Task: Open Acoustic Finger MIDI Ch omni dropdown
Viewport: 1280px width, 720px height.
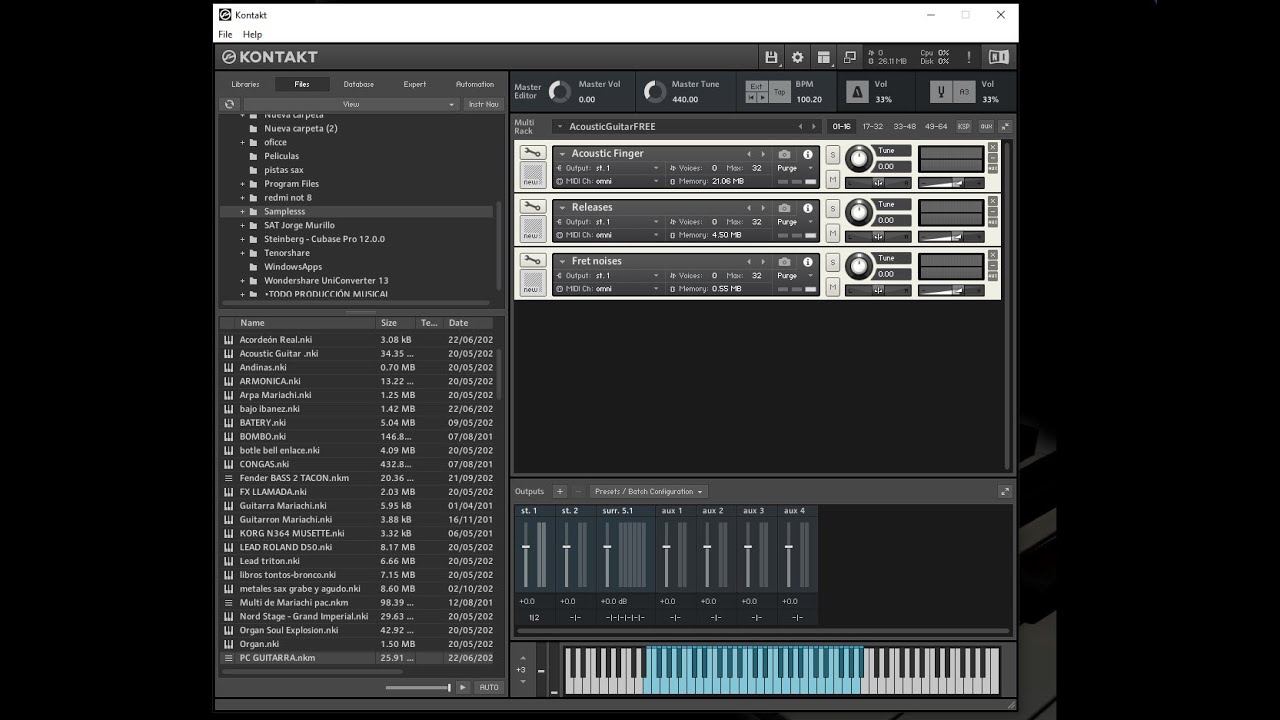Action: coord(610,181)
